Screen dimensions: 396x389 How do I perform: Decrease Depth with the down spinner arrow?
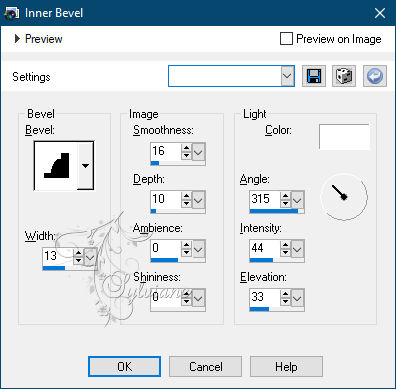click(186, 203)
